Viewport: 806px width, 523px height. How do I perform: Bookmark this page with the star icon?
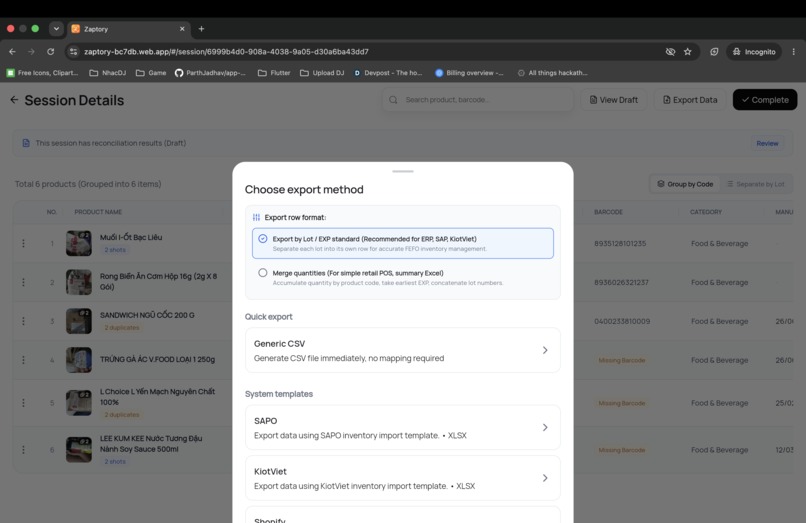[688, 51]
